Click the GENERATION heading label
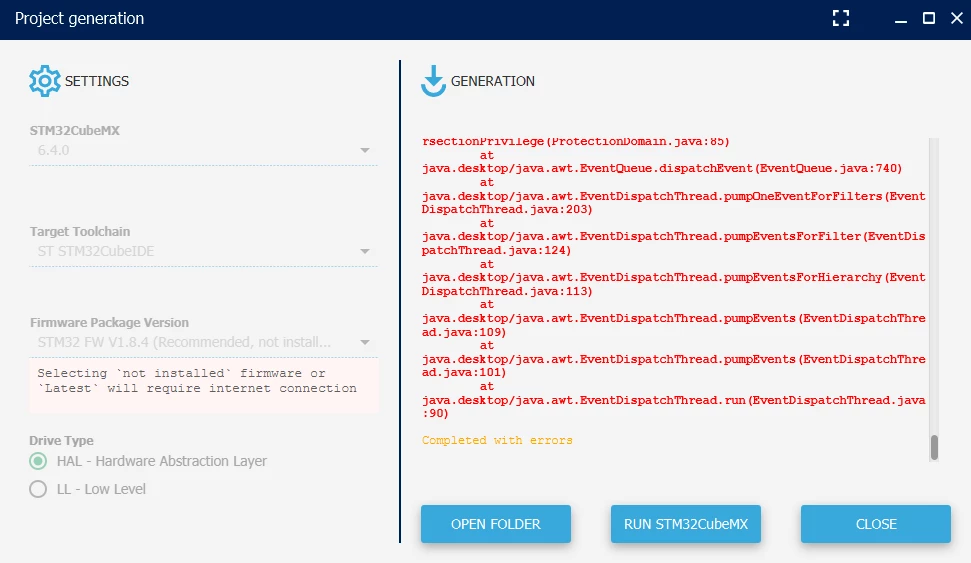The height and width of the screenshot is (563, 971). [492, 81]
